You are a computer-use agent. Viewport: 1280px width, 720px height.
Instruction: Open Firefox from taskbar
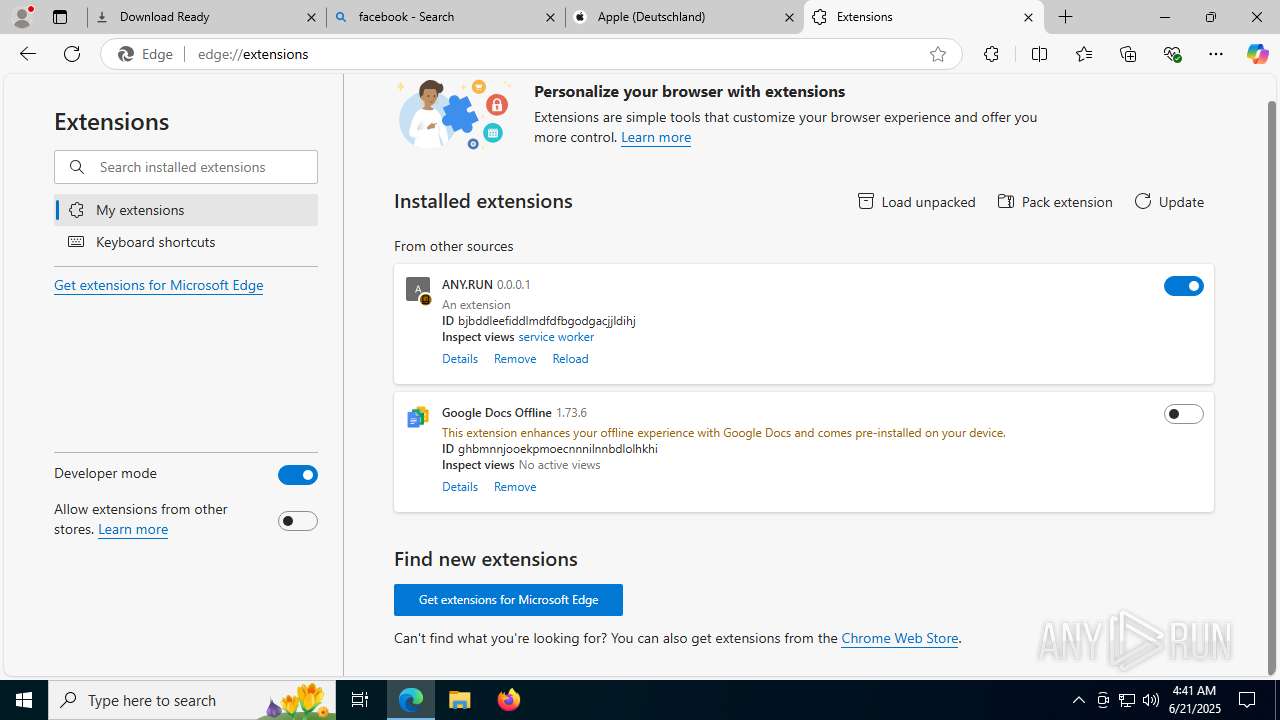pyautogui.click(x=509, y=700)
